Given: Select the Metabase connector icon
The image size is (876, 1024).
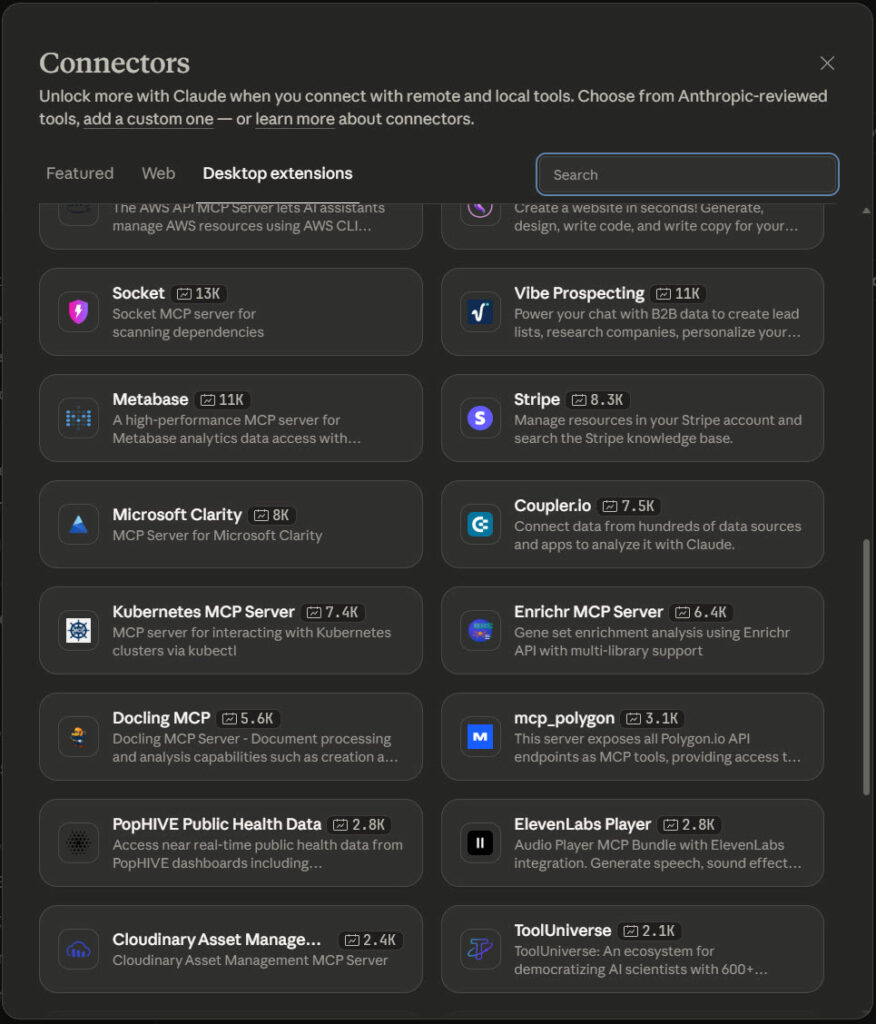Looking at the screenshot, I should [78, 417].
